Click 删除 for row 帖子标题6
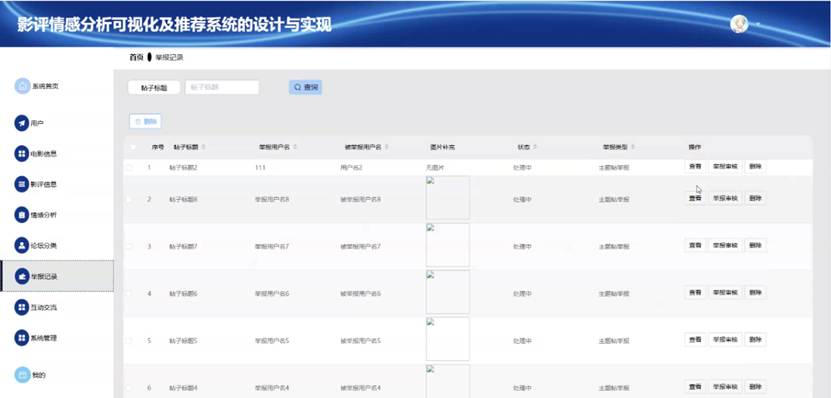This screenshot has width=831, height=398. click(755, 293)
